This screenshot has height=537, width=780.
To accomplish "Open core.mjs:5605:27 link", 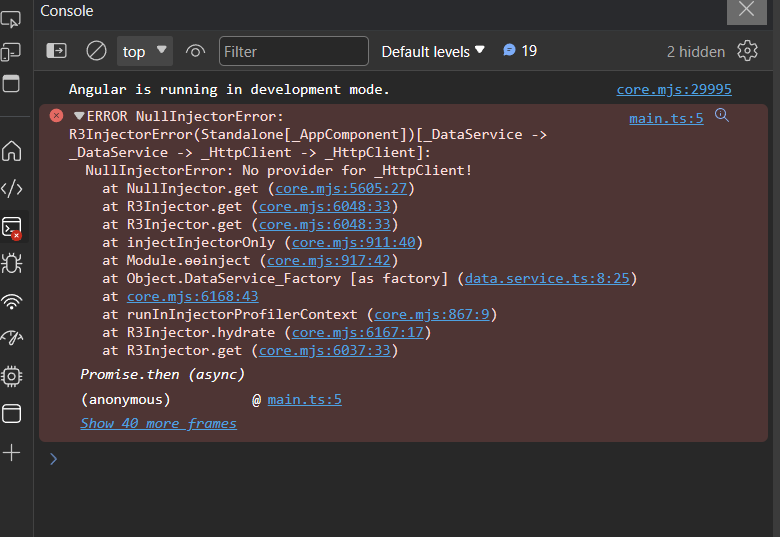I will pyautogui.click(x=341, y=188).
